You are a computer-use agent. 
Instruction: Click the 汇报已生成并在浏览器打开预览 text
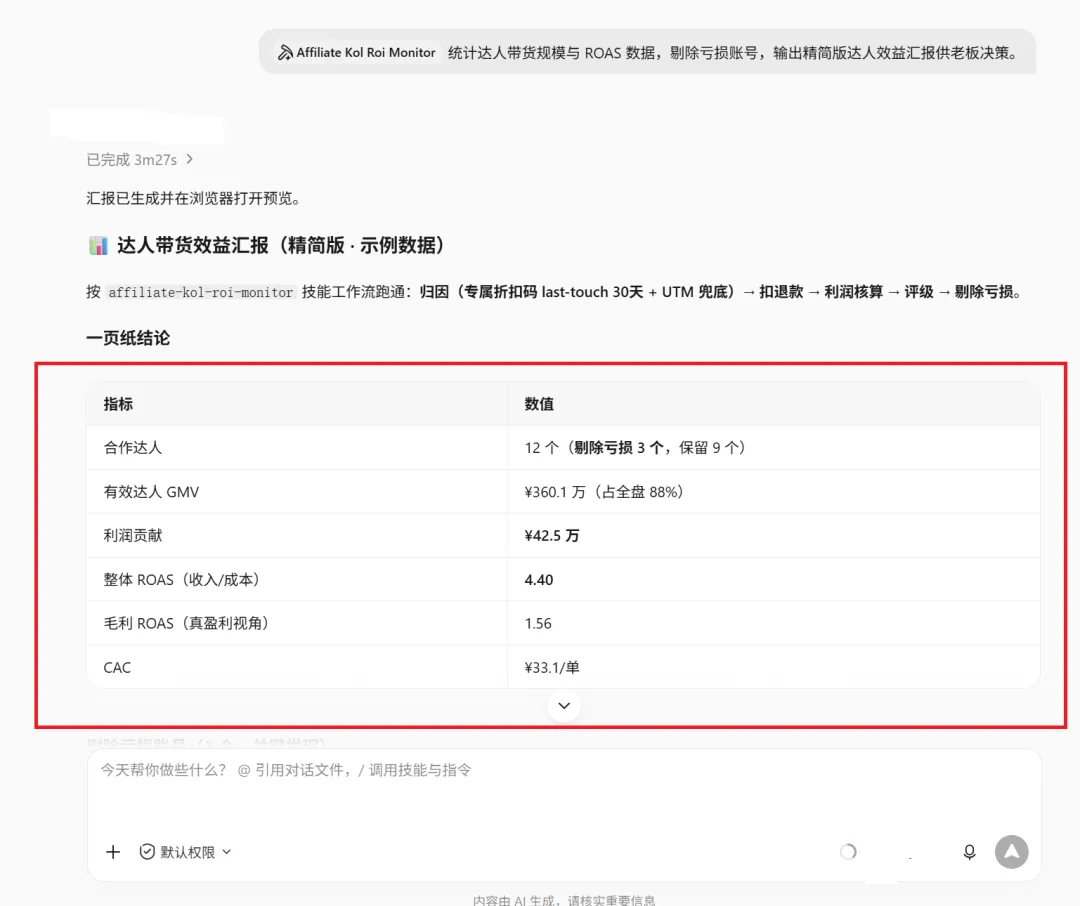tap(194, 198)
